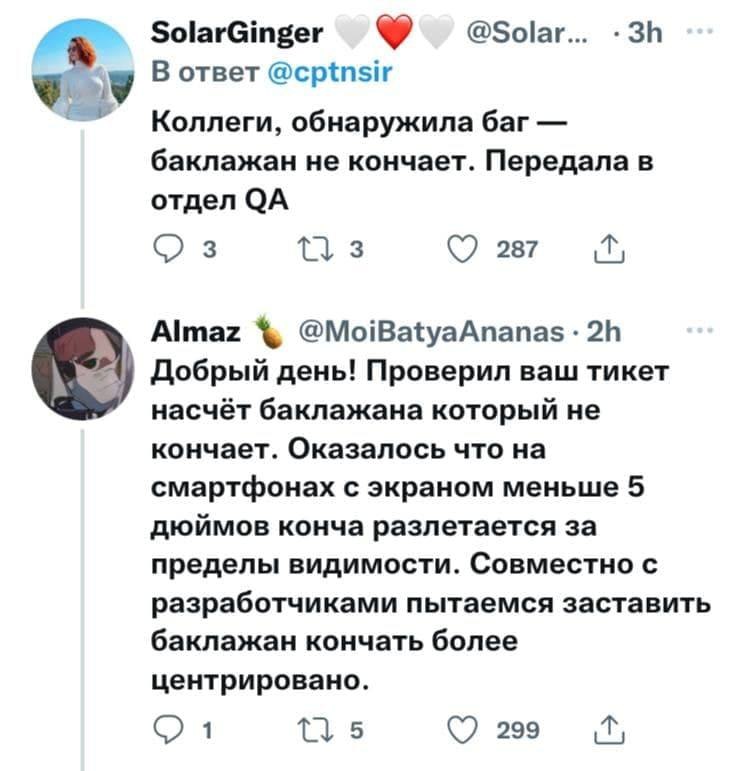The width and height of the screenshot is (749, 771).
Task: Share SolarGinger's tweet
Action: [x=606, y=248]
